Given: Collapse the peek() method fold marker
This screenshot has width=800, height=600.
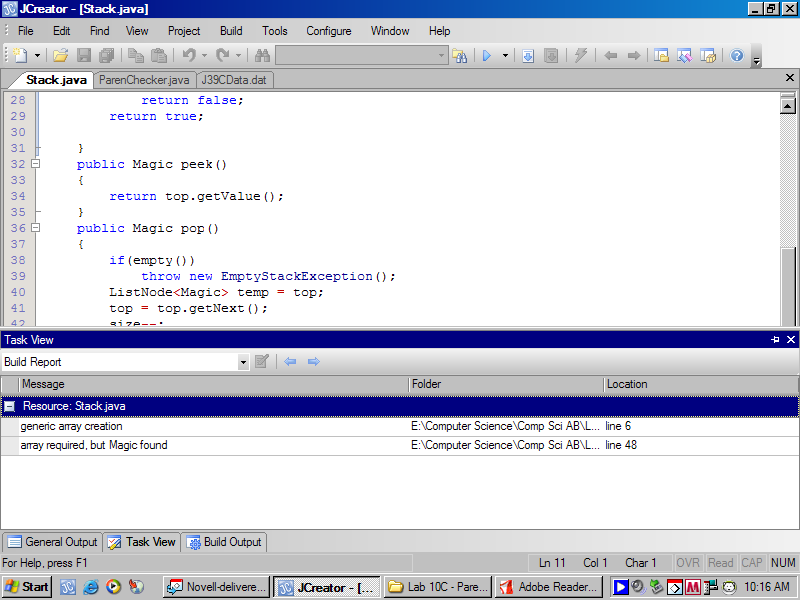Looking at the screenshot, I should (35, 164).
